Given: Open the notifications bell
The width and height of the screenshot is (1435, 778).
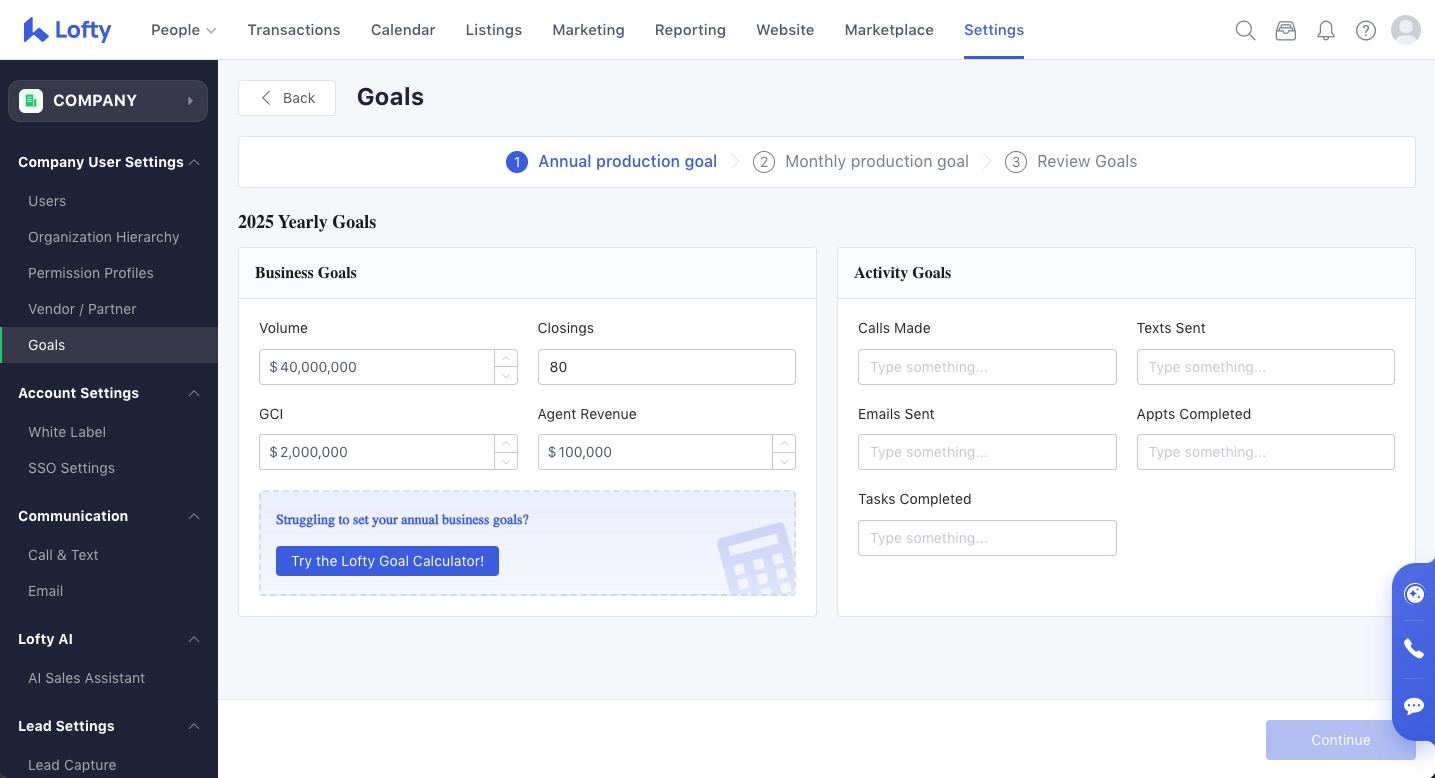Looking at the screenshot, I should pos(1326,30).
